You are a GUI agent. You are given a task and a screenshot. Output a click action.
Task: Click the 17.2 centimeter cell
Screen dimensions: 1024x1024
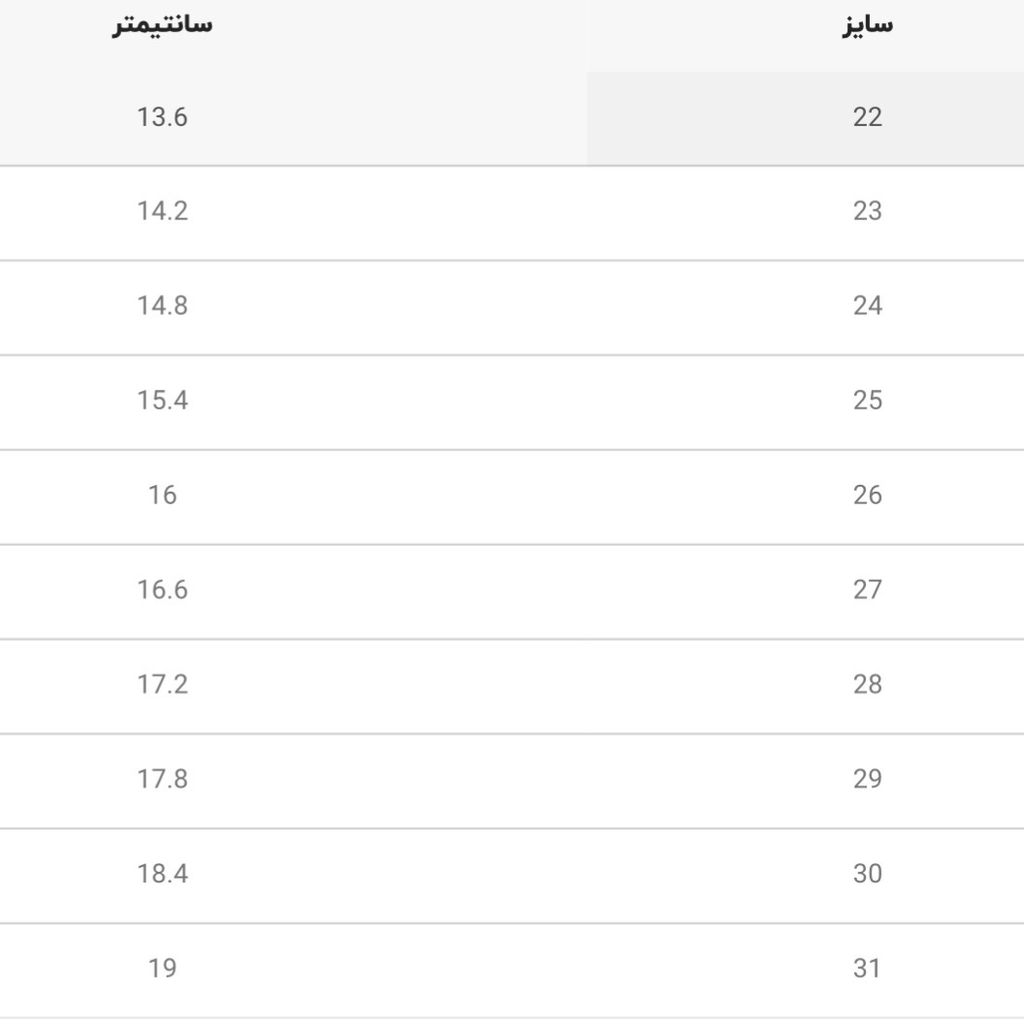tap(162, 685)
